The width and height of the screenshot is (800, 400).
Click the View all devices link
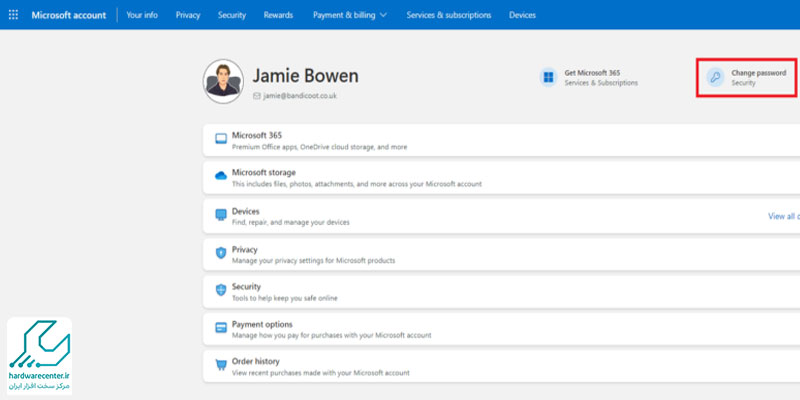pos(784,216)
